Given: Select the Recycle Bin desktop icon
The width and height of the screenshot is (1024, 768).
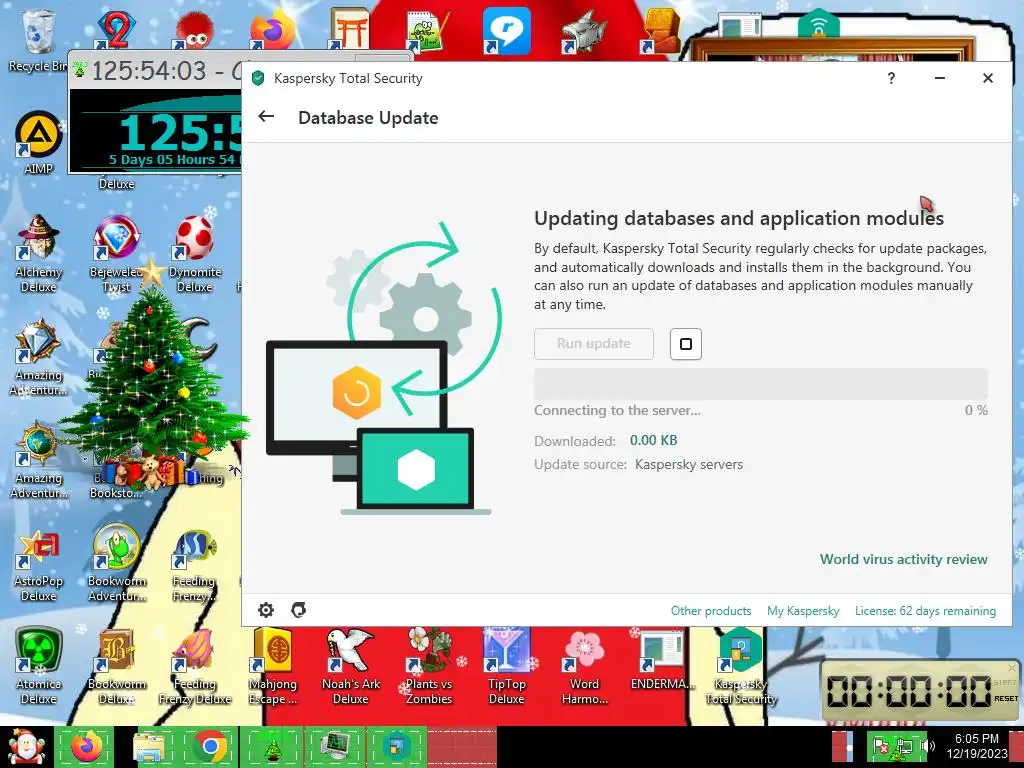Looking at the screenshot, I should coord(37,40).
